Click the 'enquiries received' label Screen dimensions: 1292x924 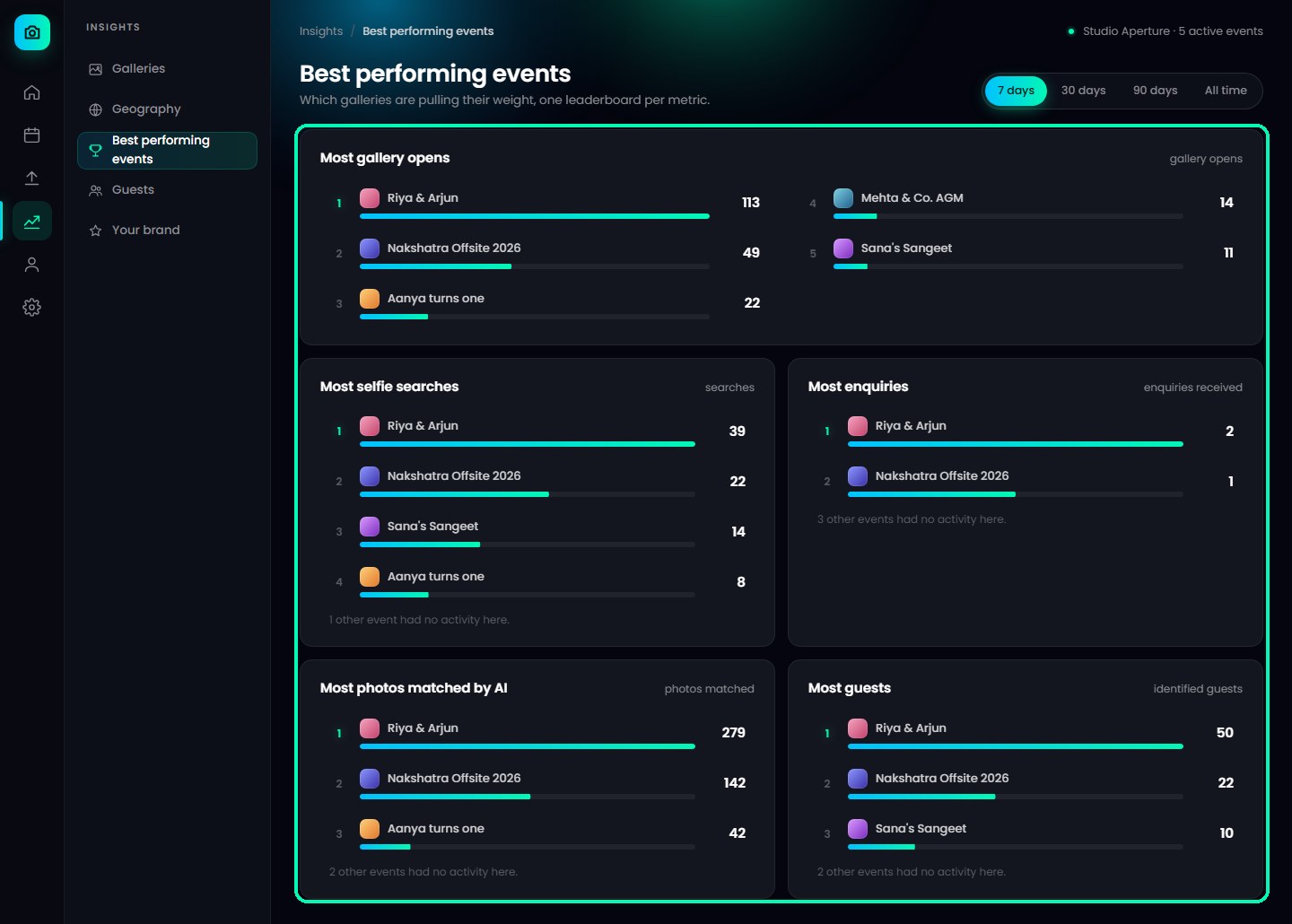click(x=1193, y=388)
